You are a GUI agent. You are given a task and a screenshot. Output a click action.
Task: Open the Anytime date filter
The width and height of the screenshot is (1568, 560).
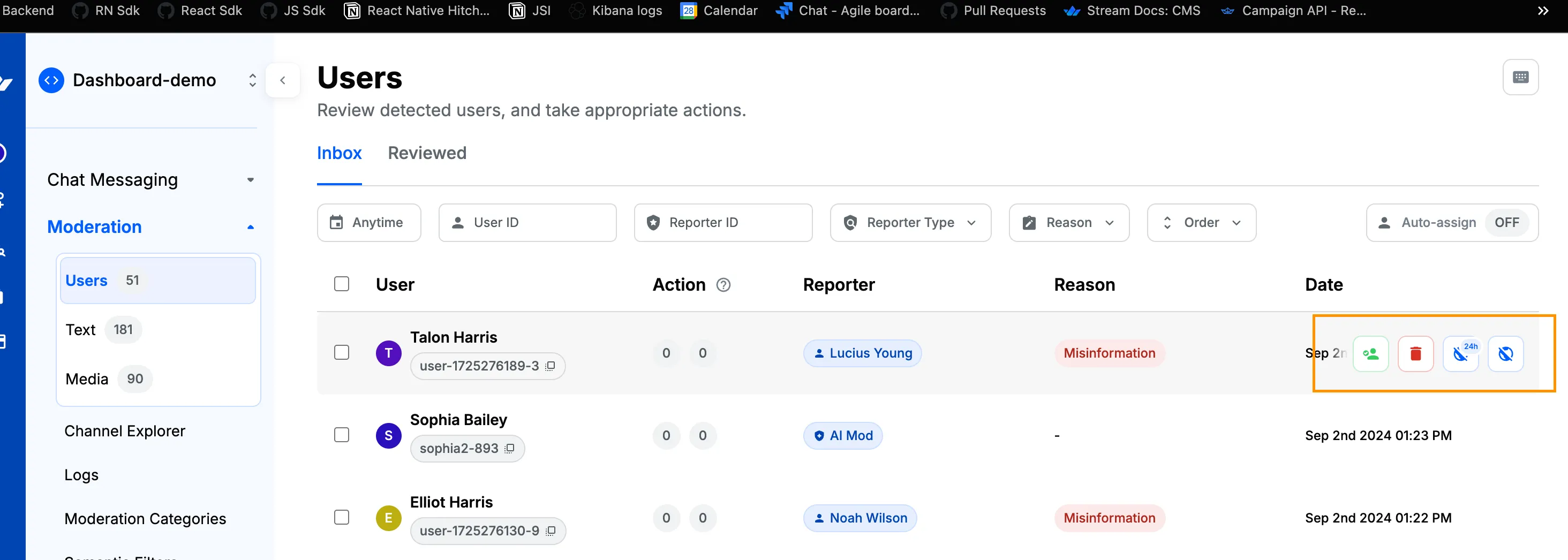[368, 223]
